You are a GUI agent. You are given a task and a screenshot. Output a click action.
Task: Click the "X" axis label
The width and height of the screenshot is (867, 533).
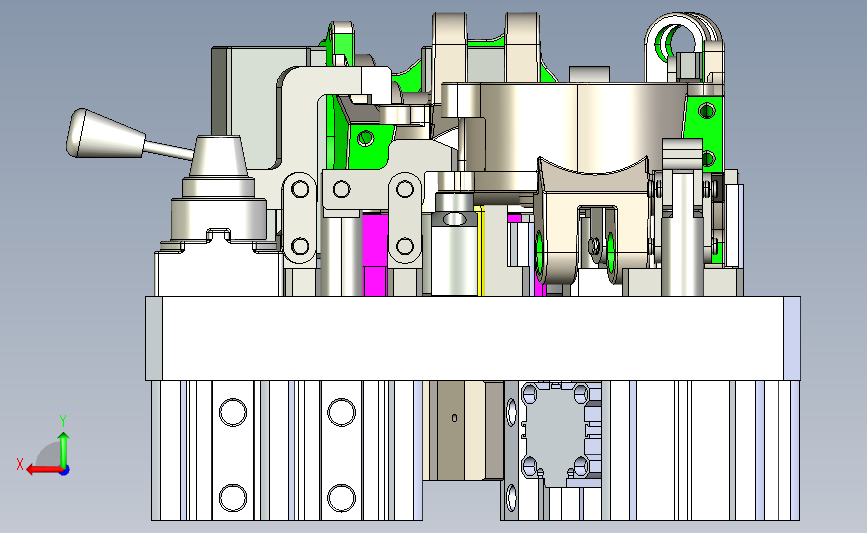coord(19,464)
